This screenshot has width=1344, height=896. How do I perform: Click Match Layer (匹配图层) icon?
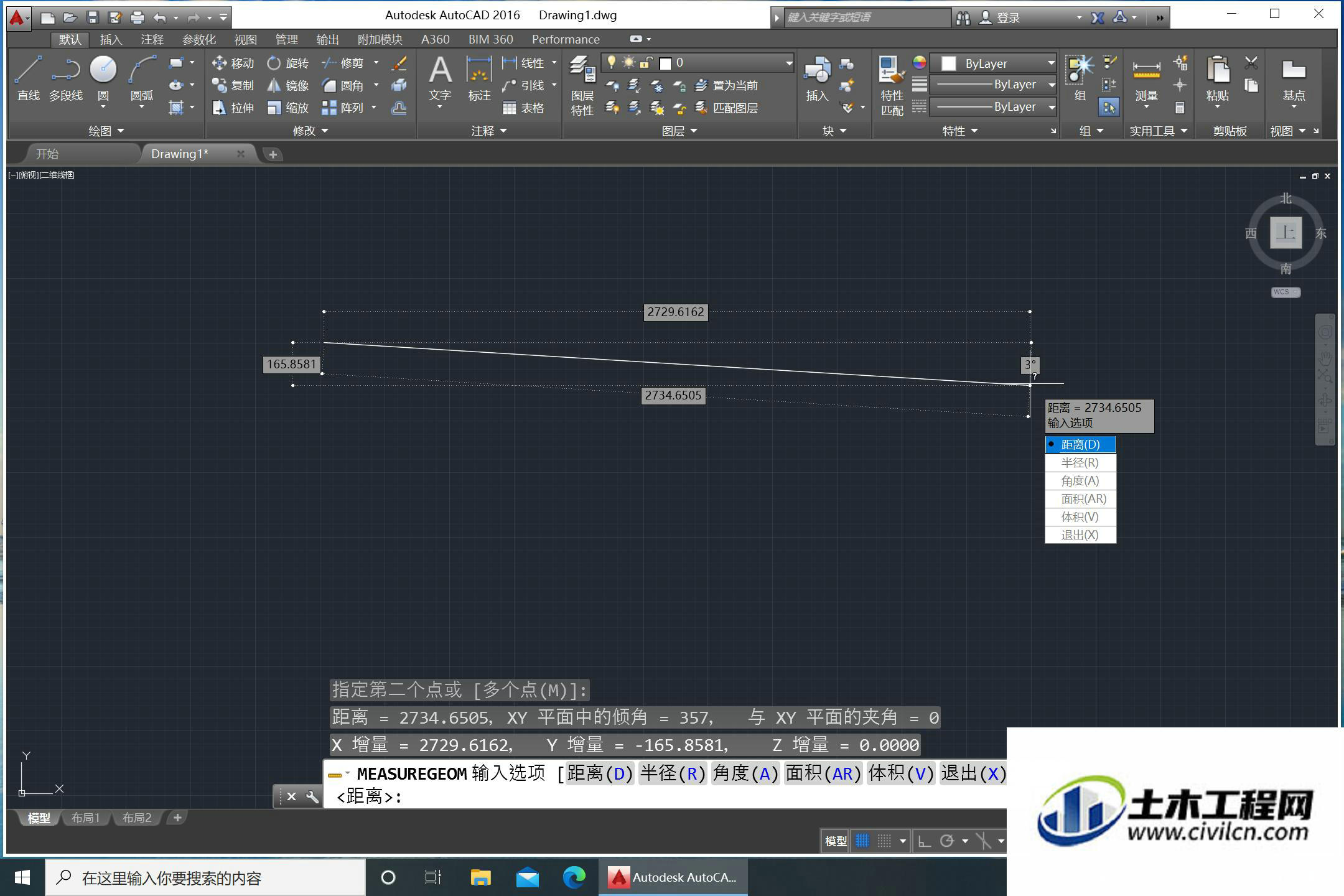(726, 108)
